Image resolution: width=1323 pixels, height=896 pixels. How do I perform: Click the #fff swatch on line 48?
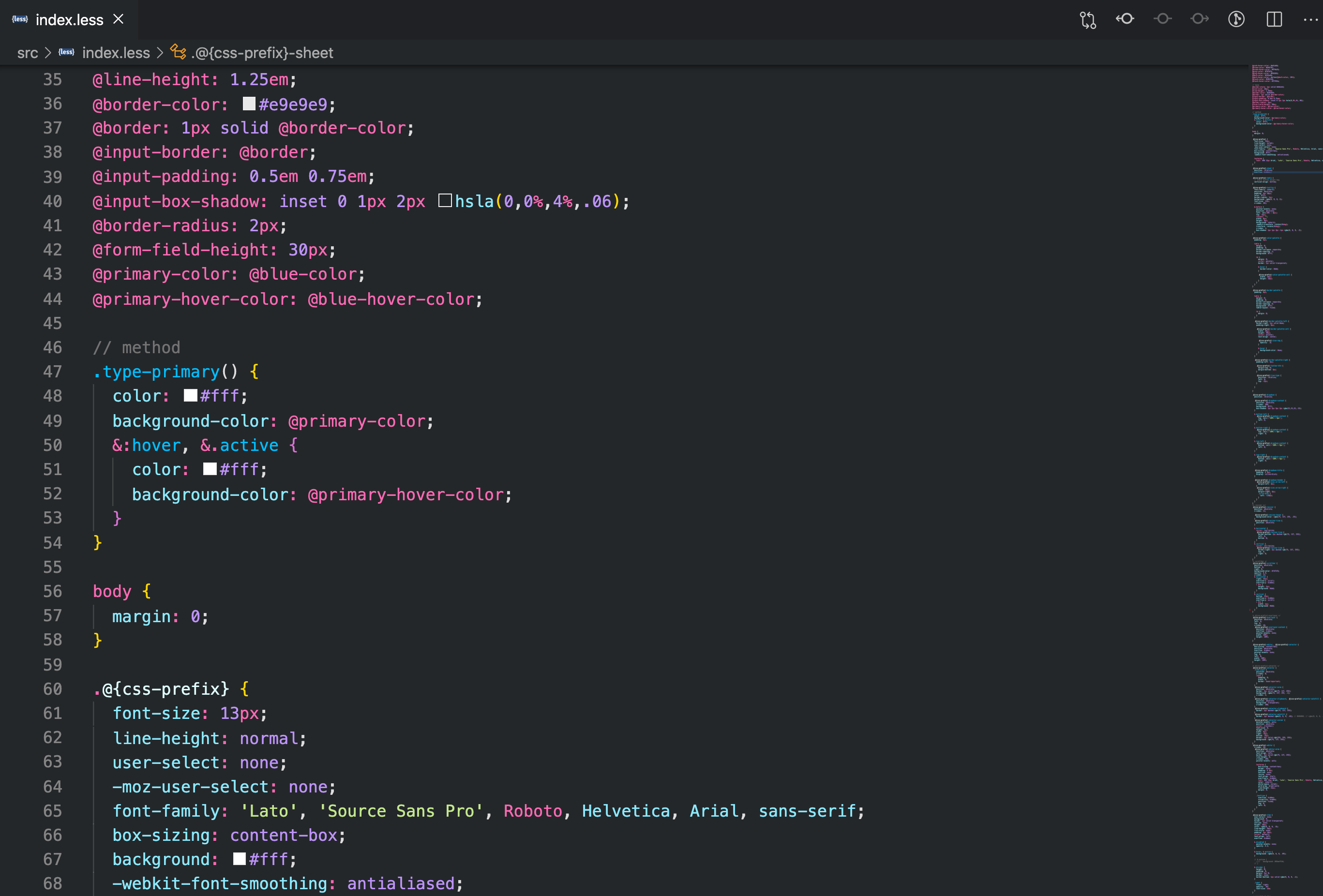tap(190, 395)
